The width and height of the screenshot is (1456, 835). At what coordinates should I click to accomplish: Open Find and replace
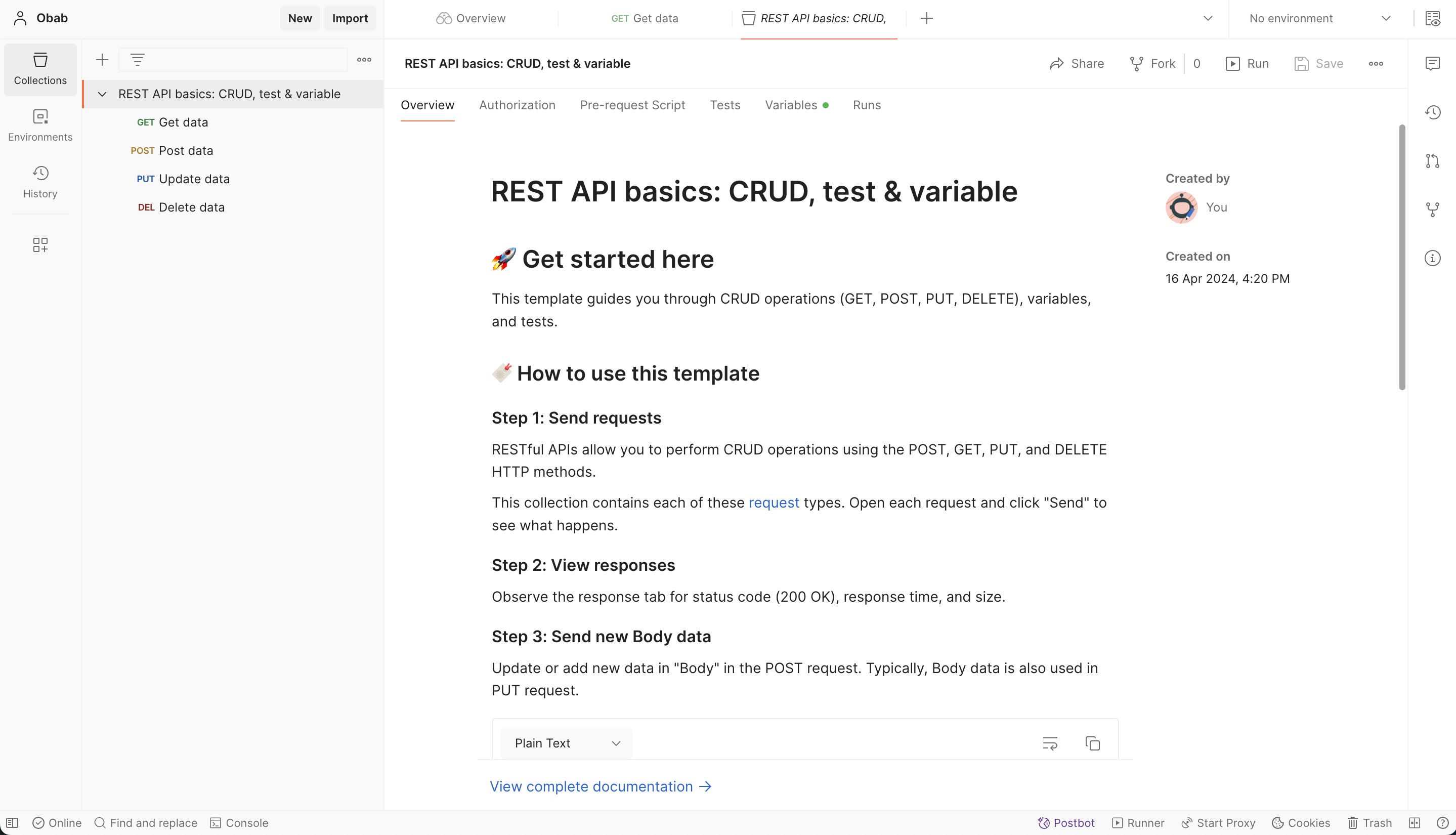click(x=146, y=823)
